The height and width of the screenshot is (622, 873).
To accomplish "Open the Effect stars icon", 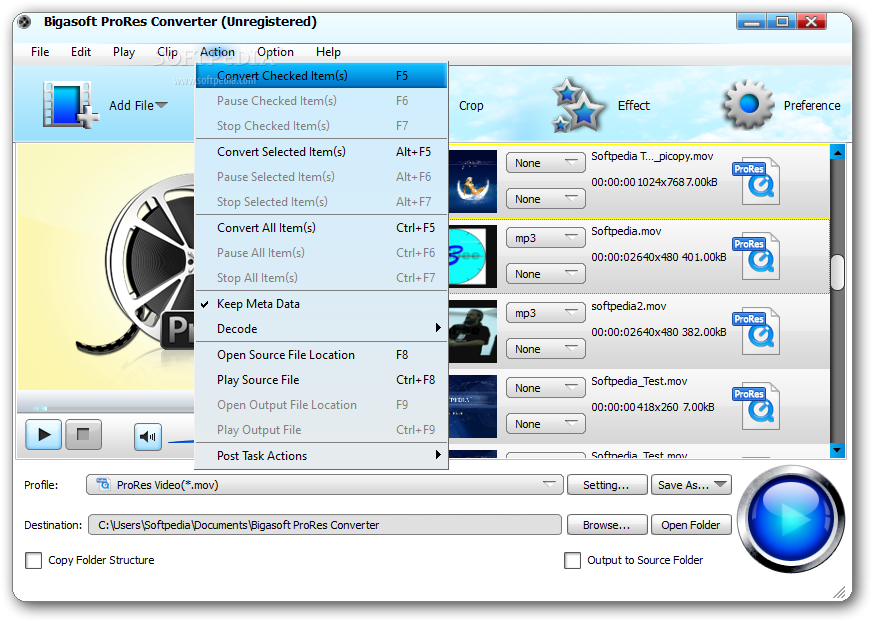I will click(x=577, y=105).
